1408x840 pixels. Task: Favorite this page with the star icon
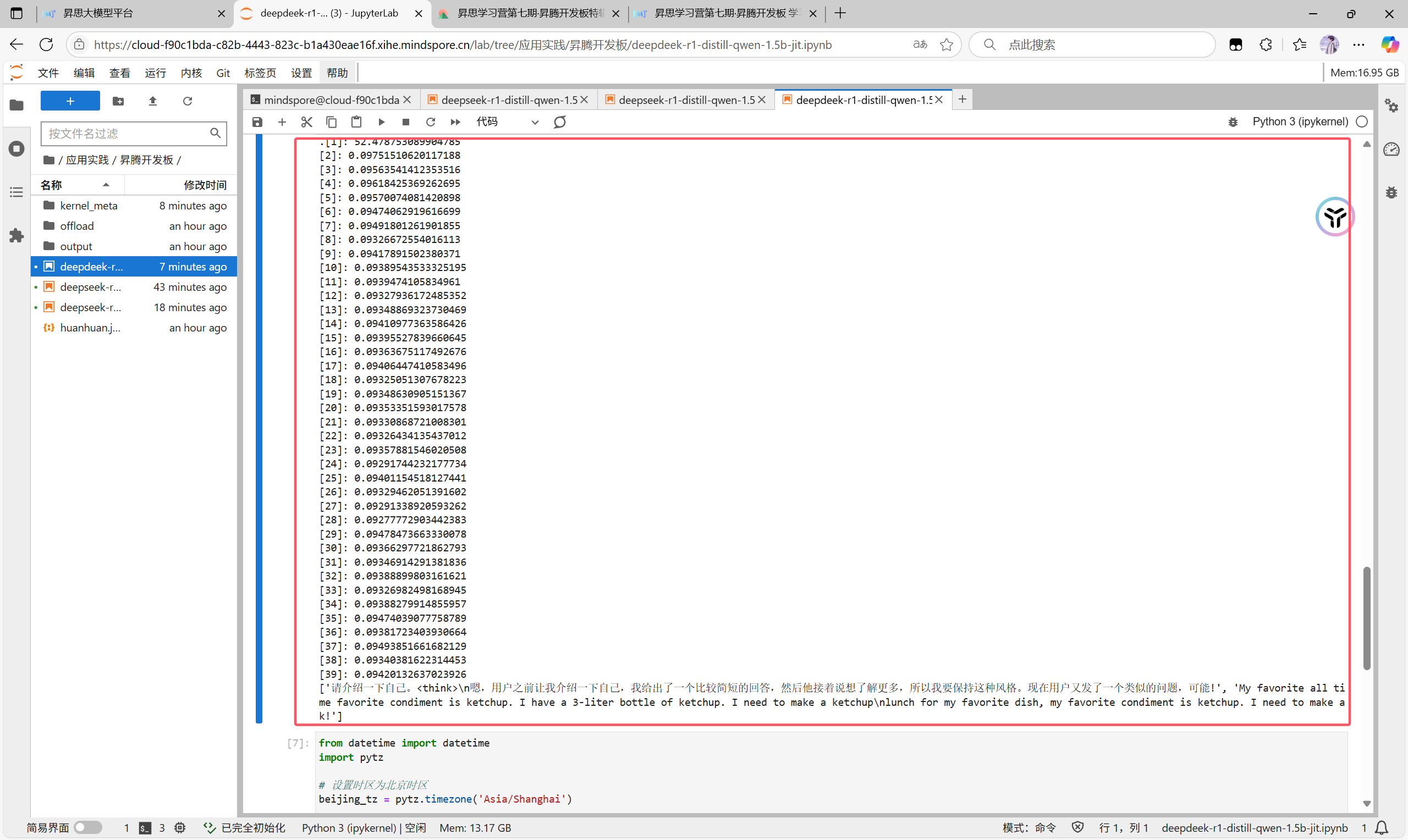pos(946,45)
